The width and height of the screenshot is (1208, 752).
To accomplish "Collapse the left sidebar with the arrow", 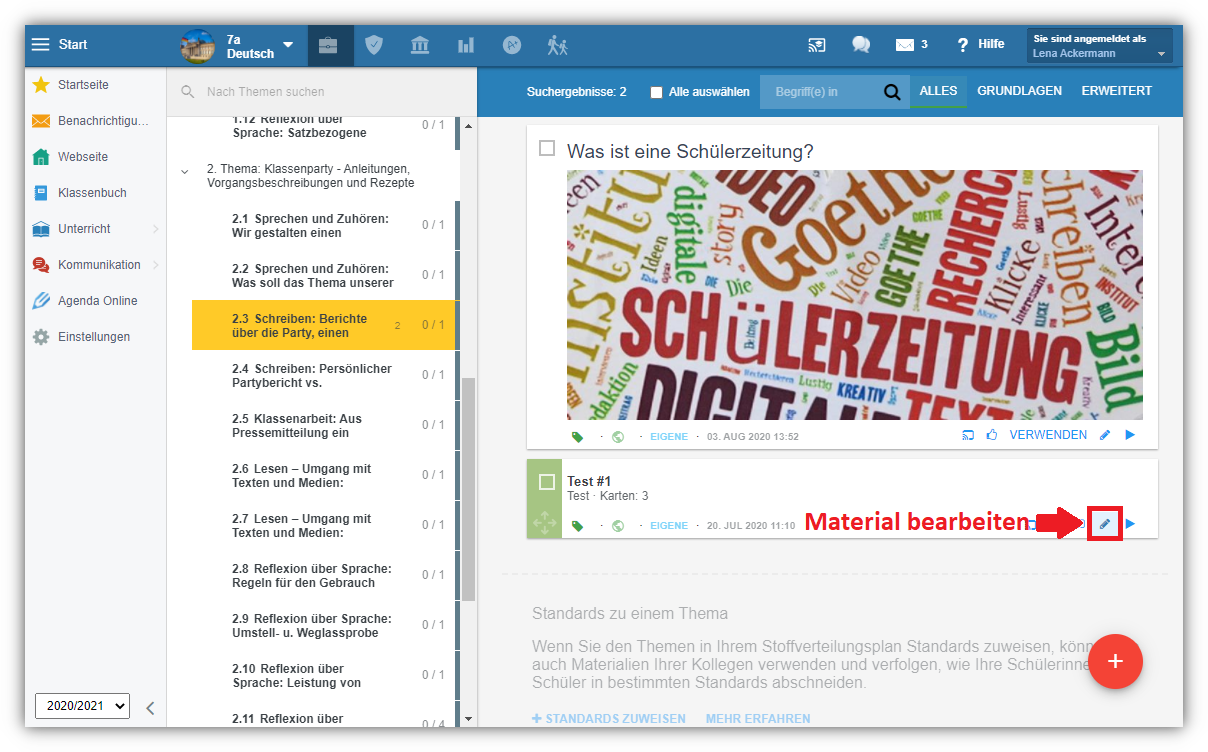I will click(150, 708).
